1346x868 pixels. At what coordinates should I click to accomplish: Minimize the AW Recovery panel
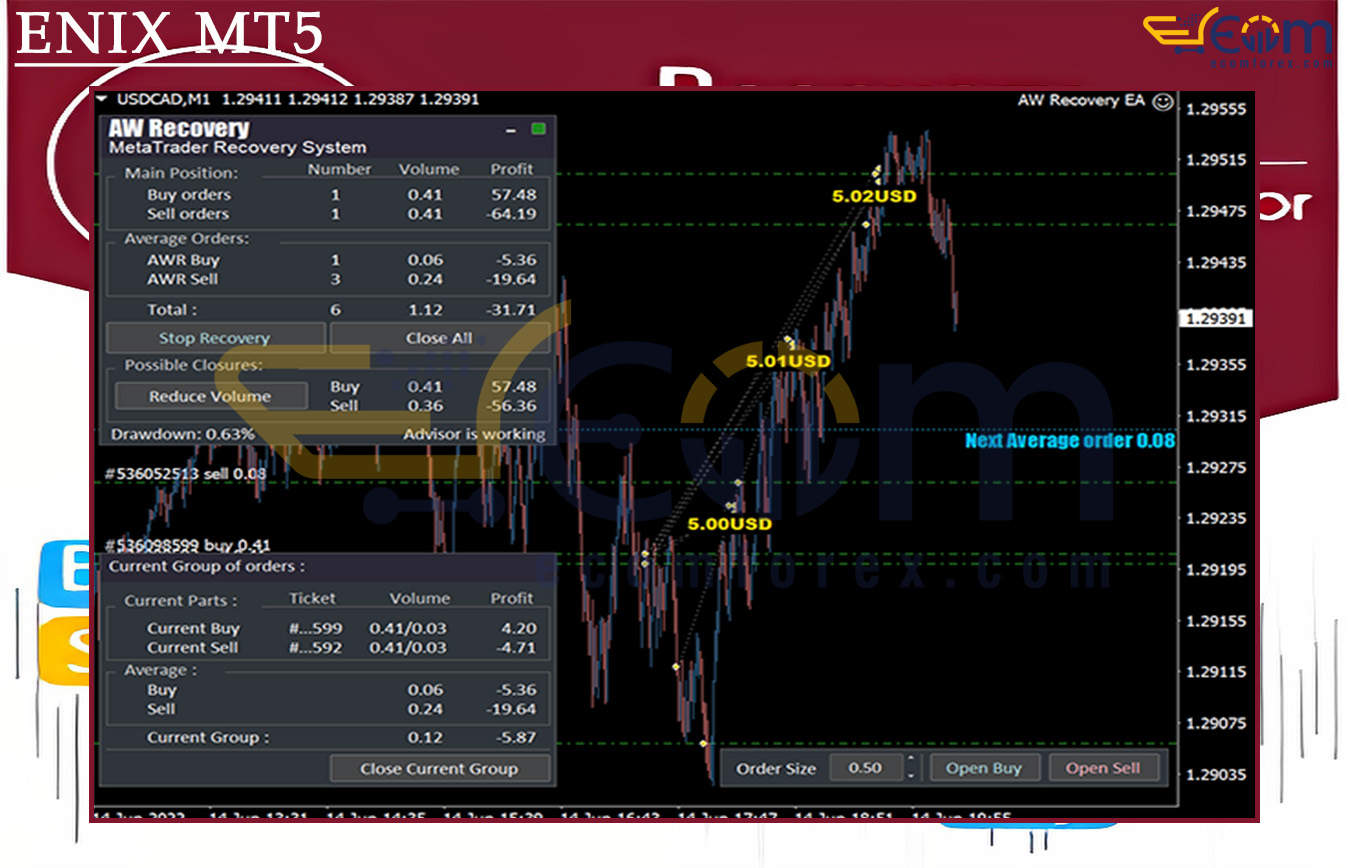(511, 130)
